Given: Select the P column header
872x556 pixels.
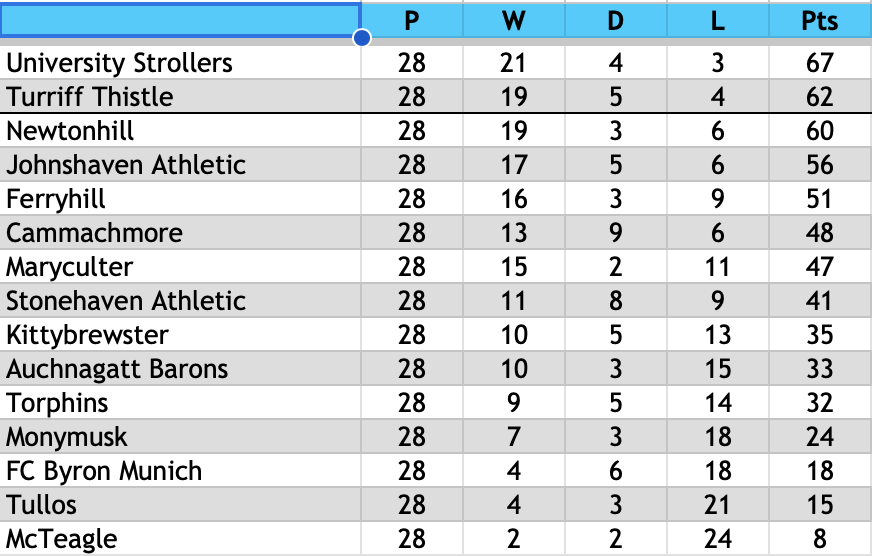Looking at the screenshot, I should tap(412, 21).
